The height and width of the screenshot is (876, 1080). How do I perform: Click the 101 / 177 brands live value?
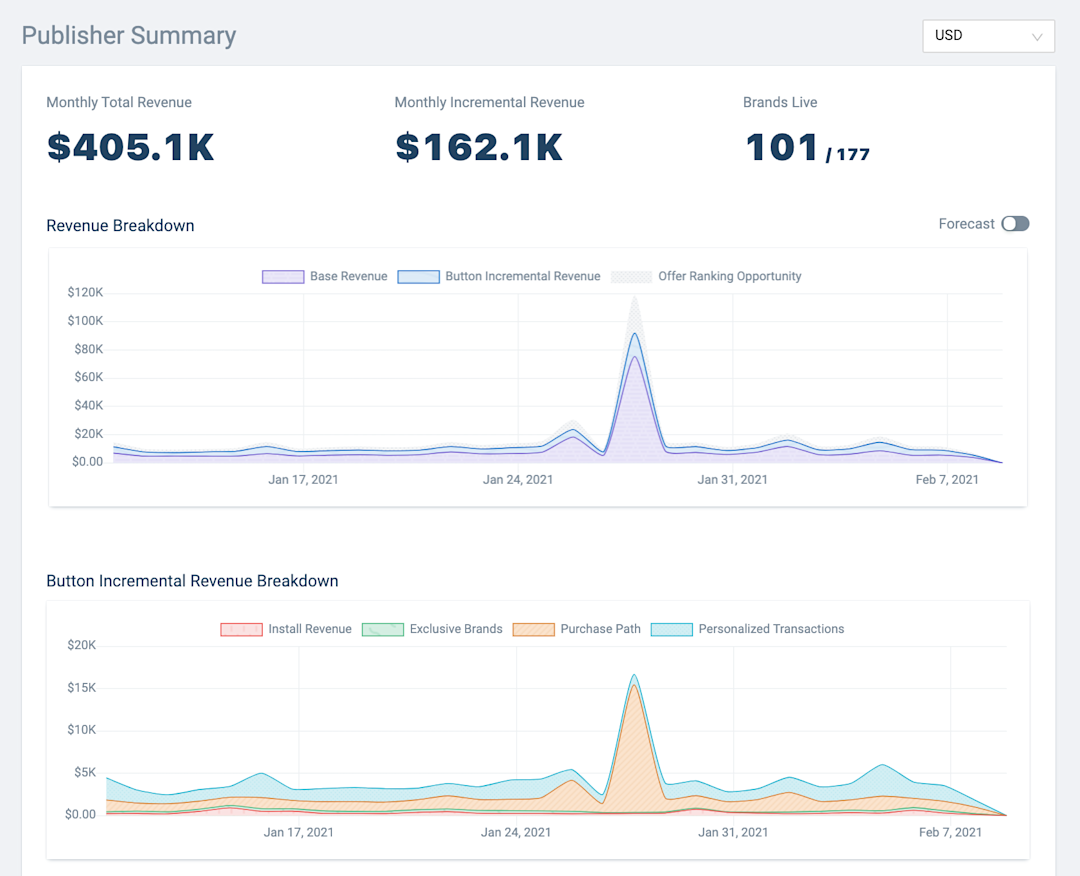(807, 148)
